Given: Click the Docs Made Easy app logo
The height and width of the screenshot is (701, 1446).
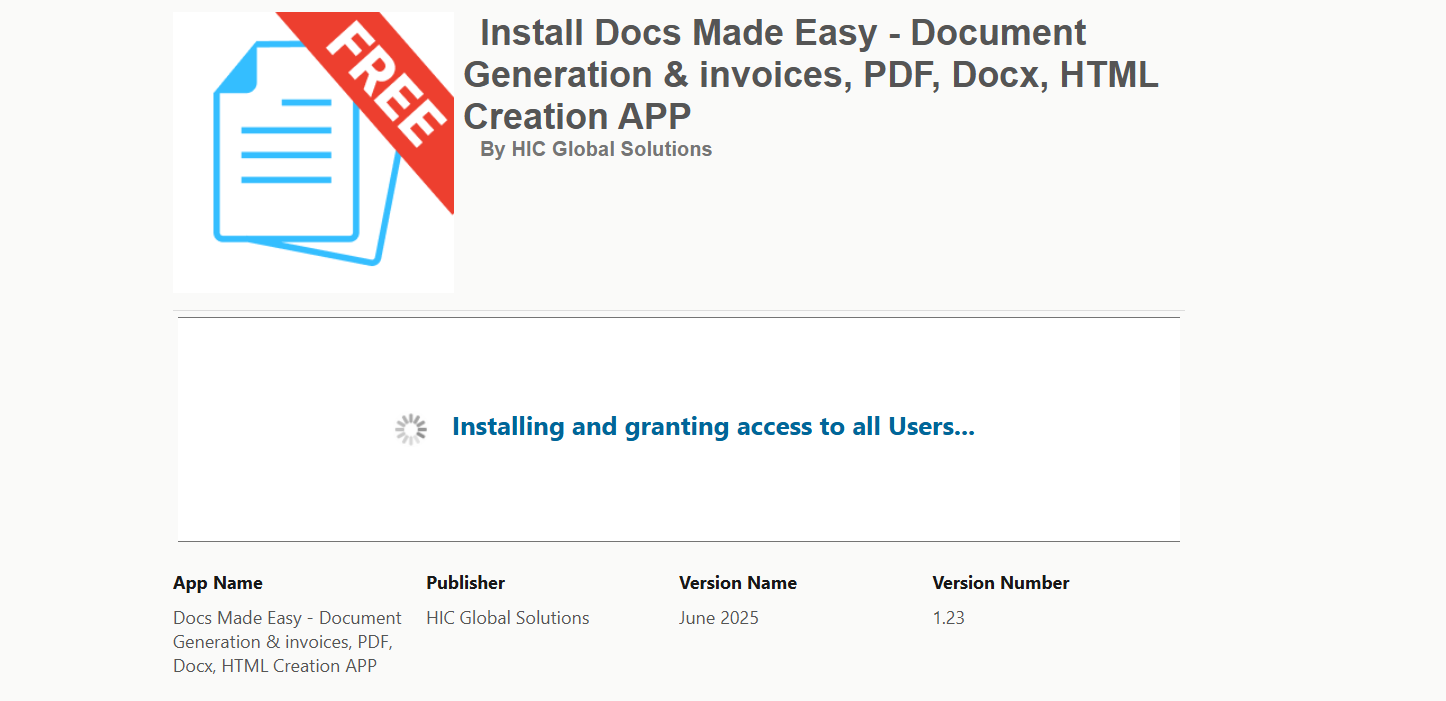Looking at the screenshot, I should (x=313, y=152).
